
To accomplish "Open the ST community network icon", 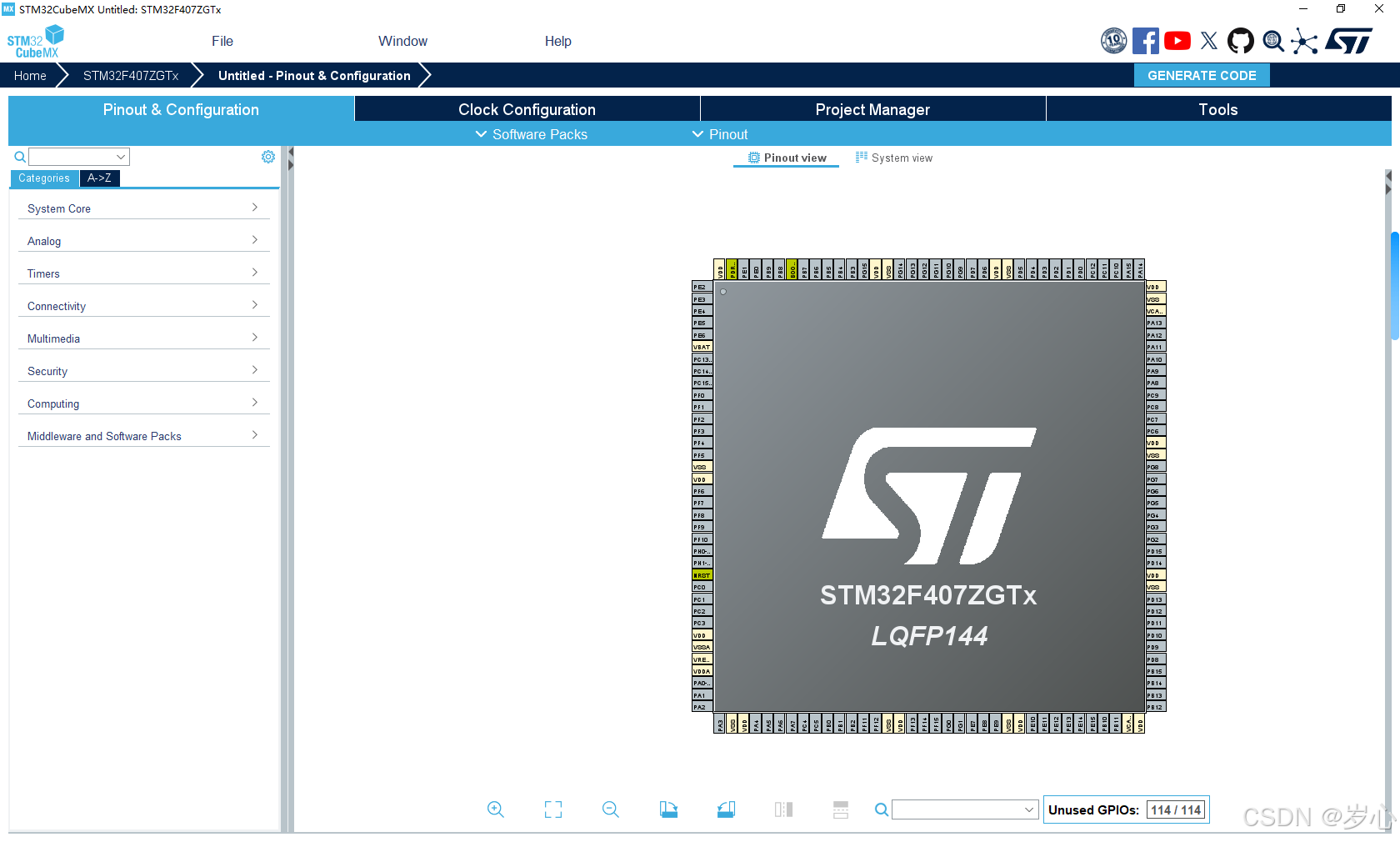I will (1305, 41).
